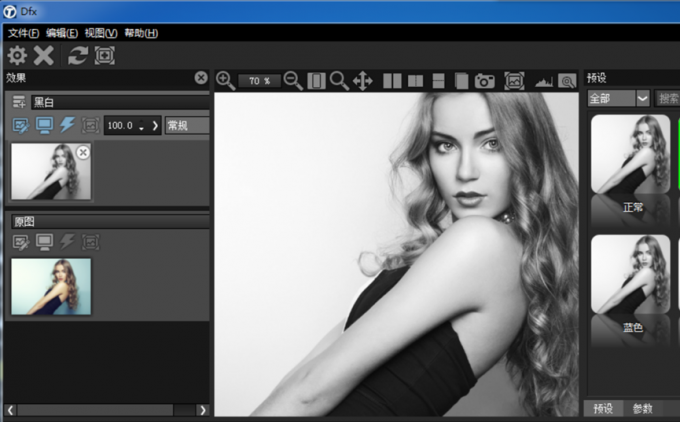Screen dimensions: 680x422
Task: Click the framed image viewer icon
Action: (x=514, y=81)
